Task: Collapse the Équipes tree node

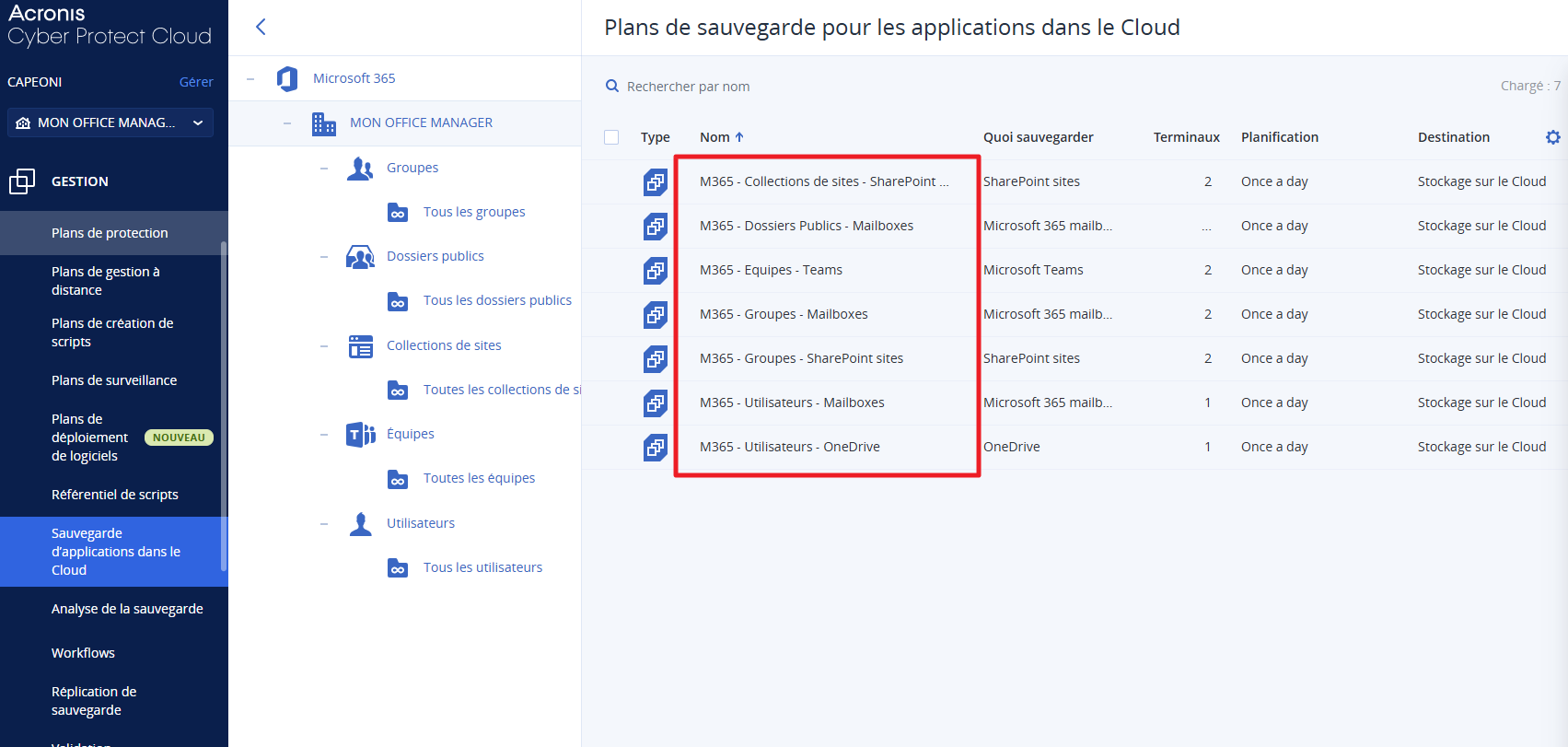Action: [x=324, y=435]
